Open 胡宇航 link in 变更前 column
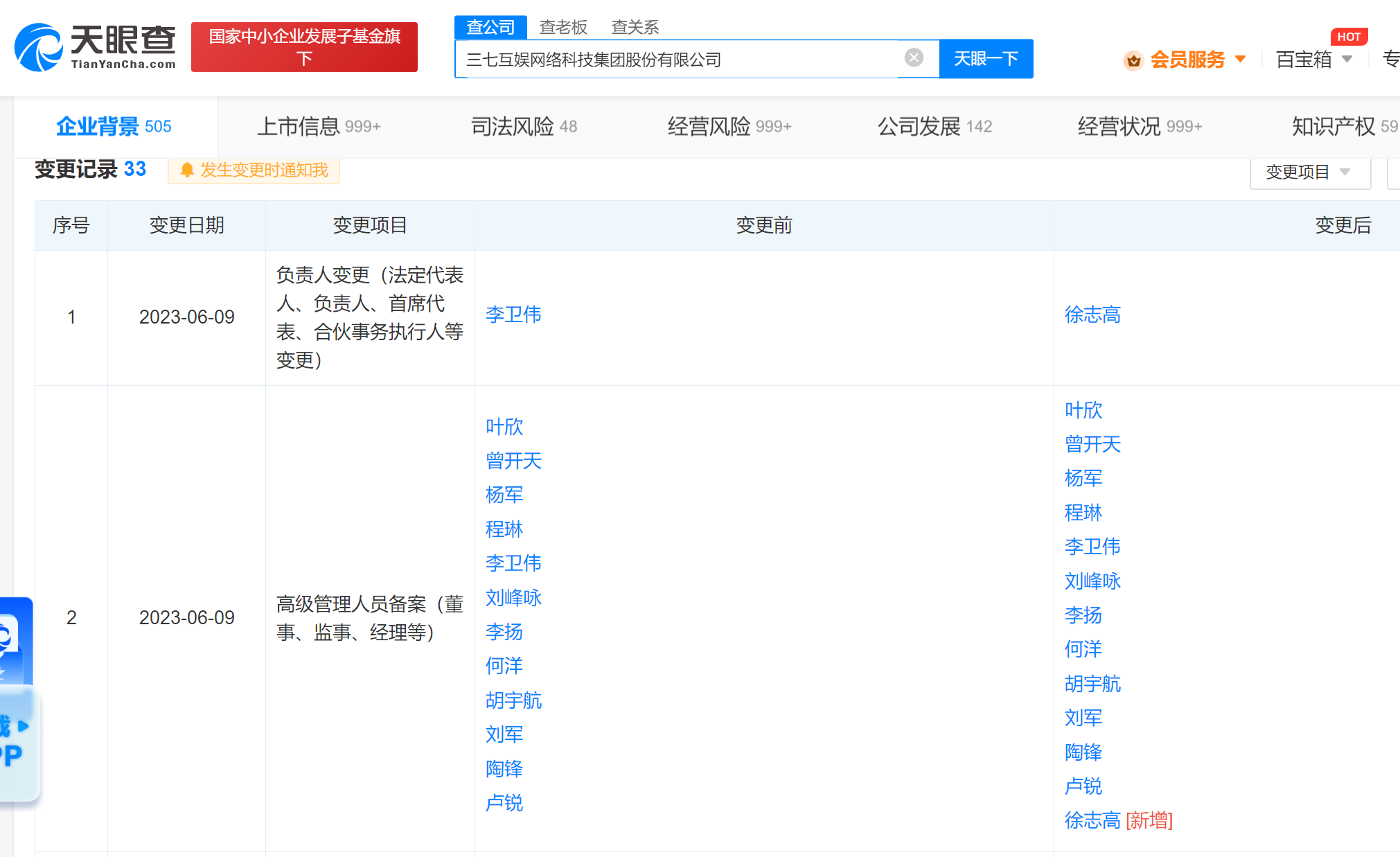This screenshot has width=1400, height=857. tap(513, 700)
